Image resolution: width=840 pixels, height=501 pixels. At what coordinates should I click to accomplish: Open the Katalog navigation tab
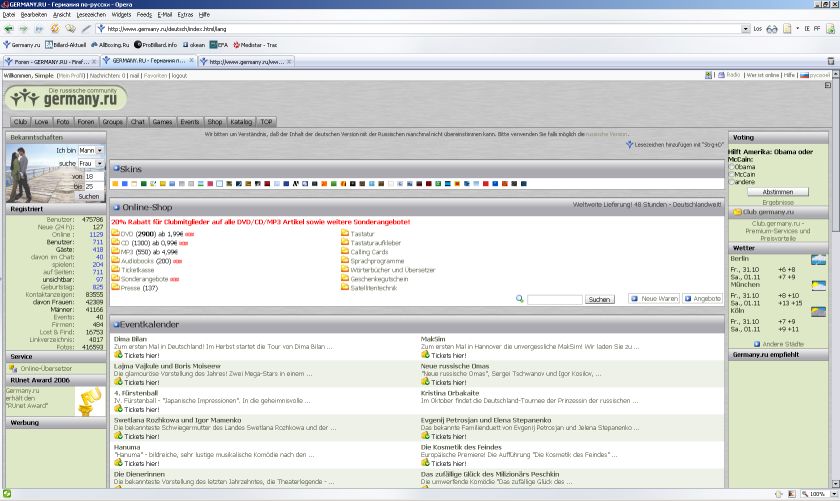(241, 122)
